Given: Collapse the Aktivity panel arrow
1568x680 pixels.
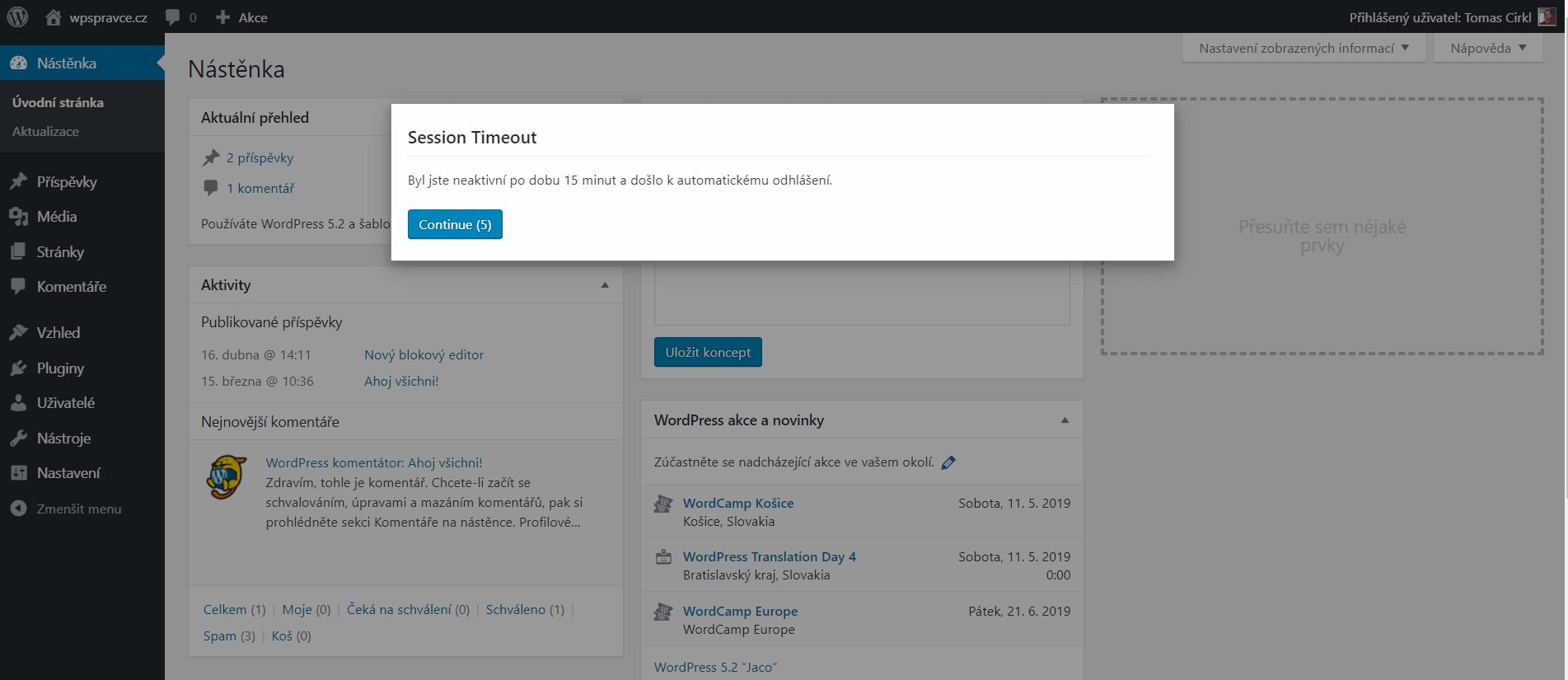Looking at the screenshot, I should tap(605, 285).
